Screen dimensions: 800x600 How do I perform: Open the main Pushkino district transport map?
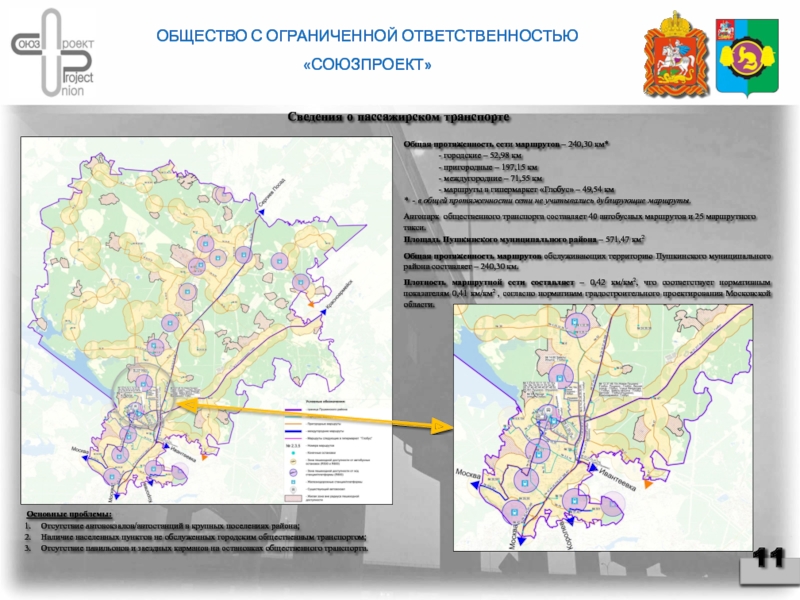click(x=207, y=320)
